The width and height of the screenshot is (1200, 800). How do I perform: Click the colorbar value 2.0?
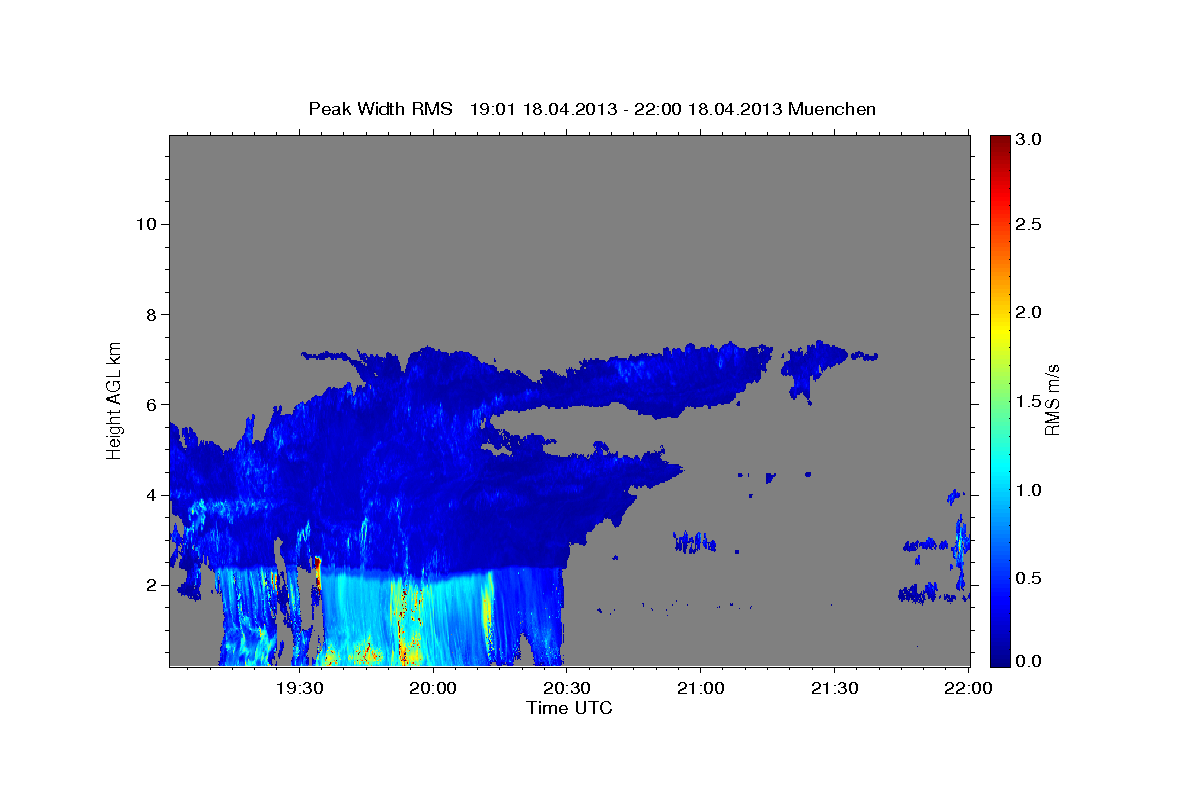pyautogui.click(x=1029, y=312)
